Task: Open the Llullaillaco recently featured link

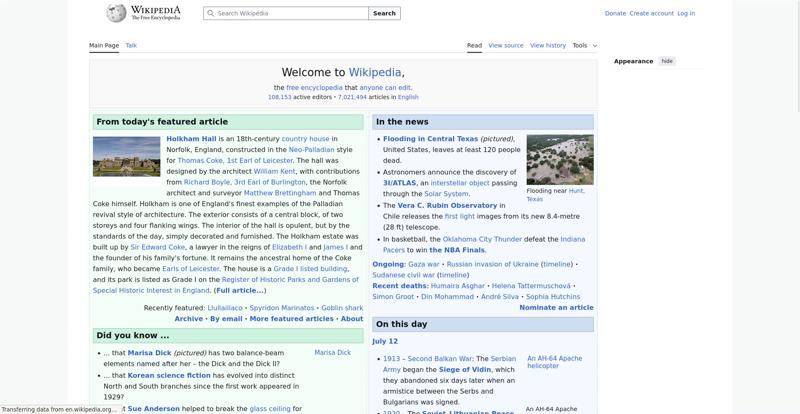Action: [225, 308]
